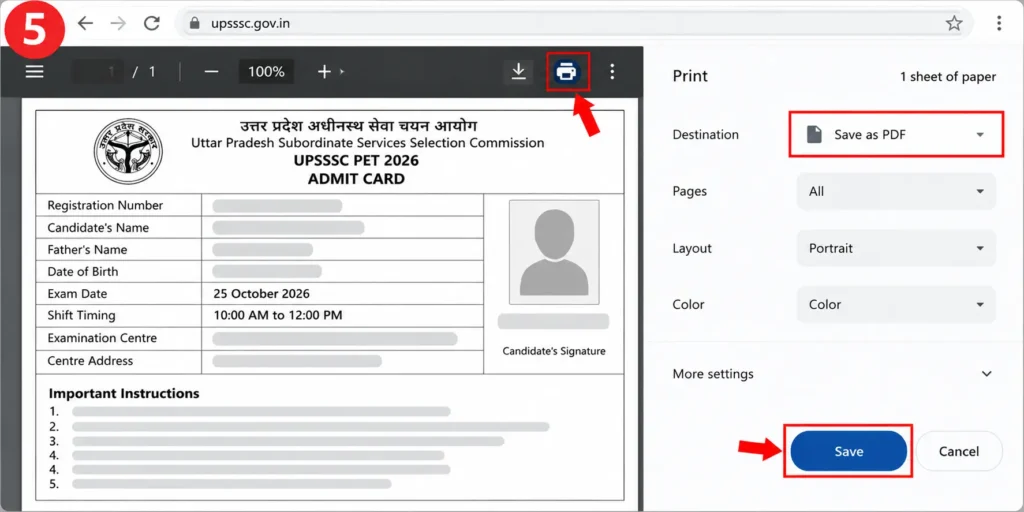
Task: Click the Registration Number label
Action: pyautogui.click(x=105, y=205)
